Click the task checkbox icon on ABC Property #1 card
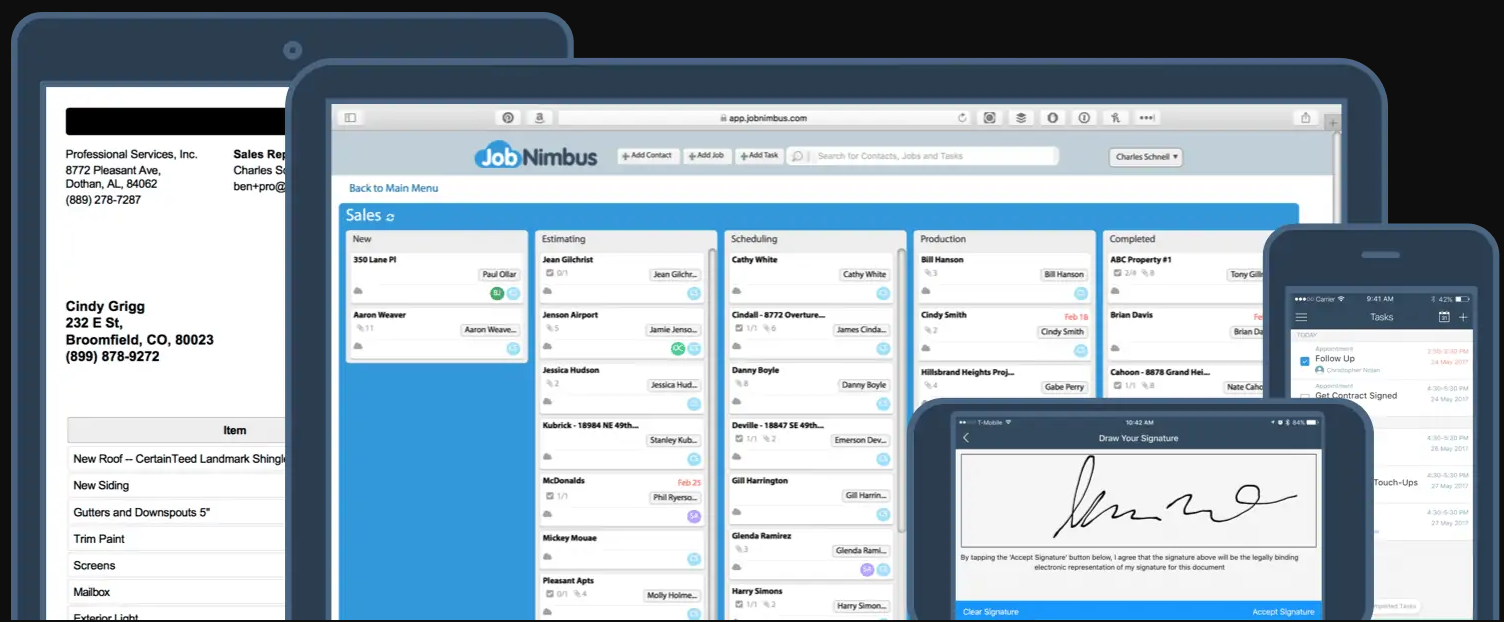 point(1116,273)
